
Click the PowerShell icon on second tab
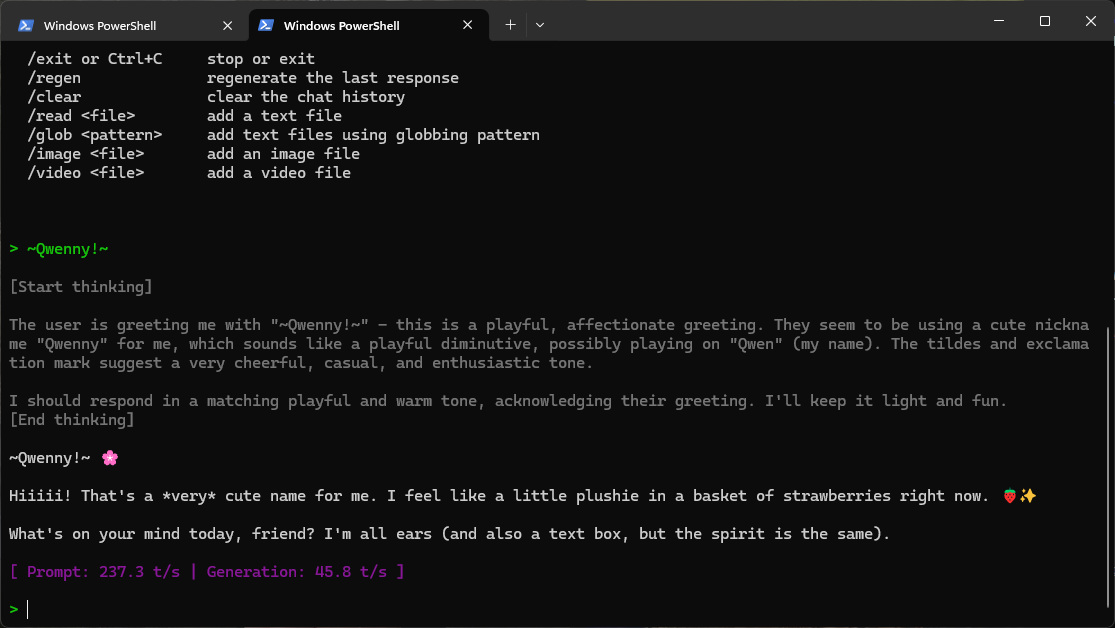[266, 25]
